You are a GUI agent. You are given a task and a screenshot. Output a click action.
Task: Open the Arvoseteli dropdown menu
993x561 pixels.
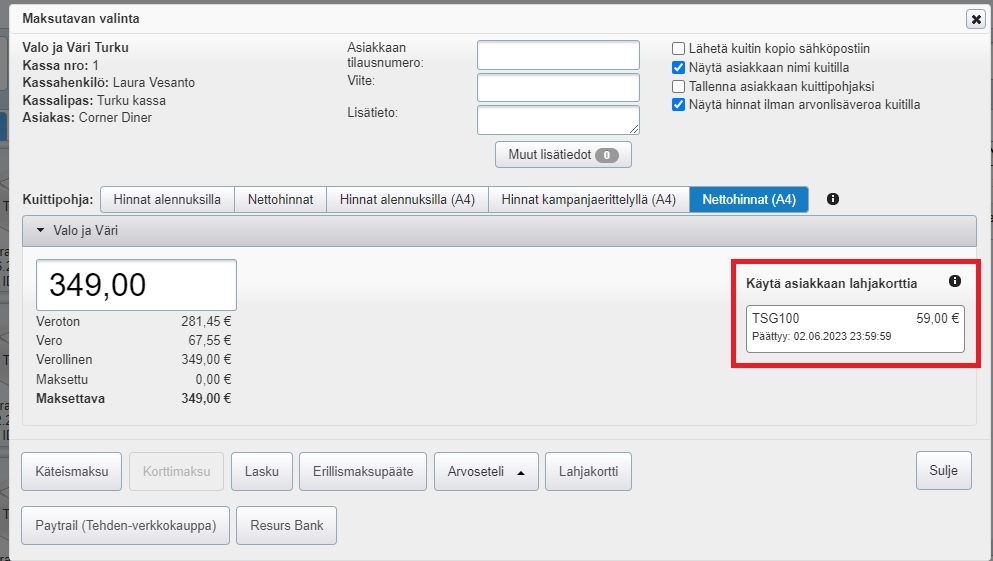[486, 471]
